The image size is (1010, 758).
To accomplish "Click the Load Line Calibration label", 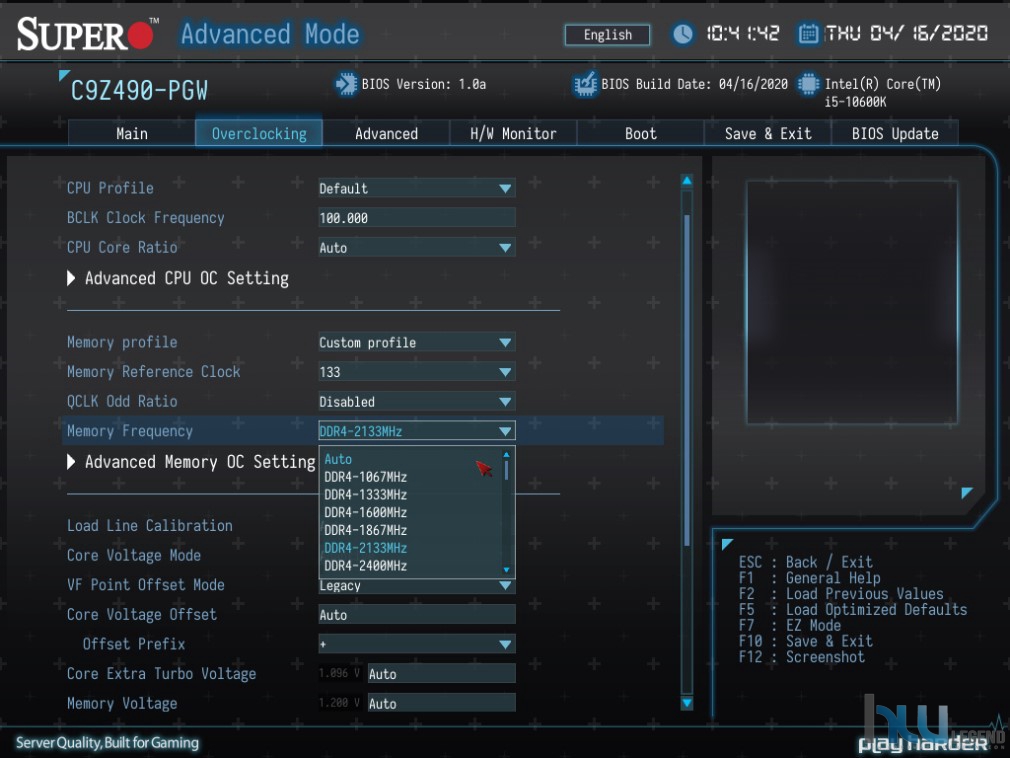I will point(149,526).
